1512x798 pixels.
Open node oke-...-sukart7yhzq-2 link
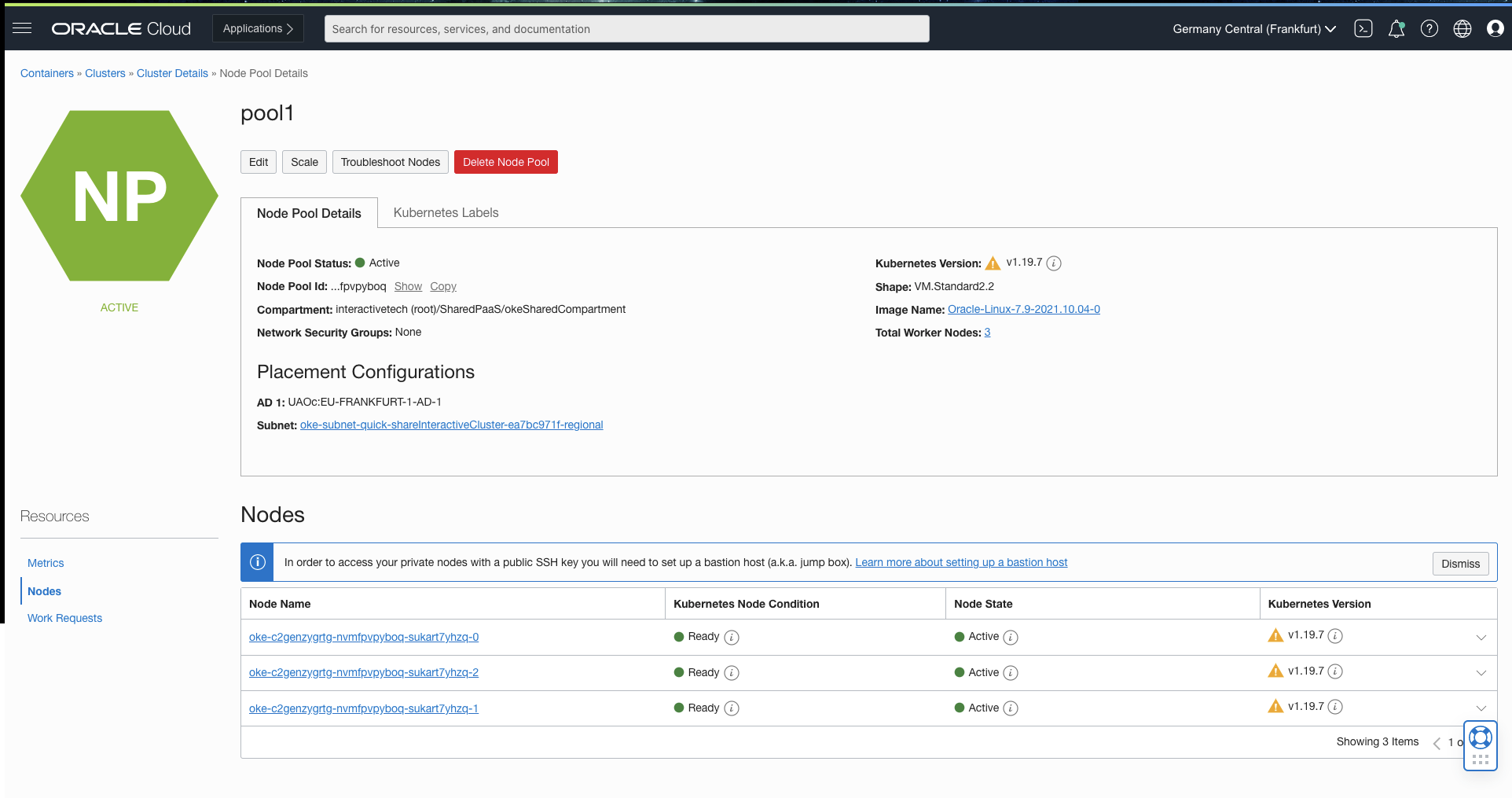click(364, 672)
